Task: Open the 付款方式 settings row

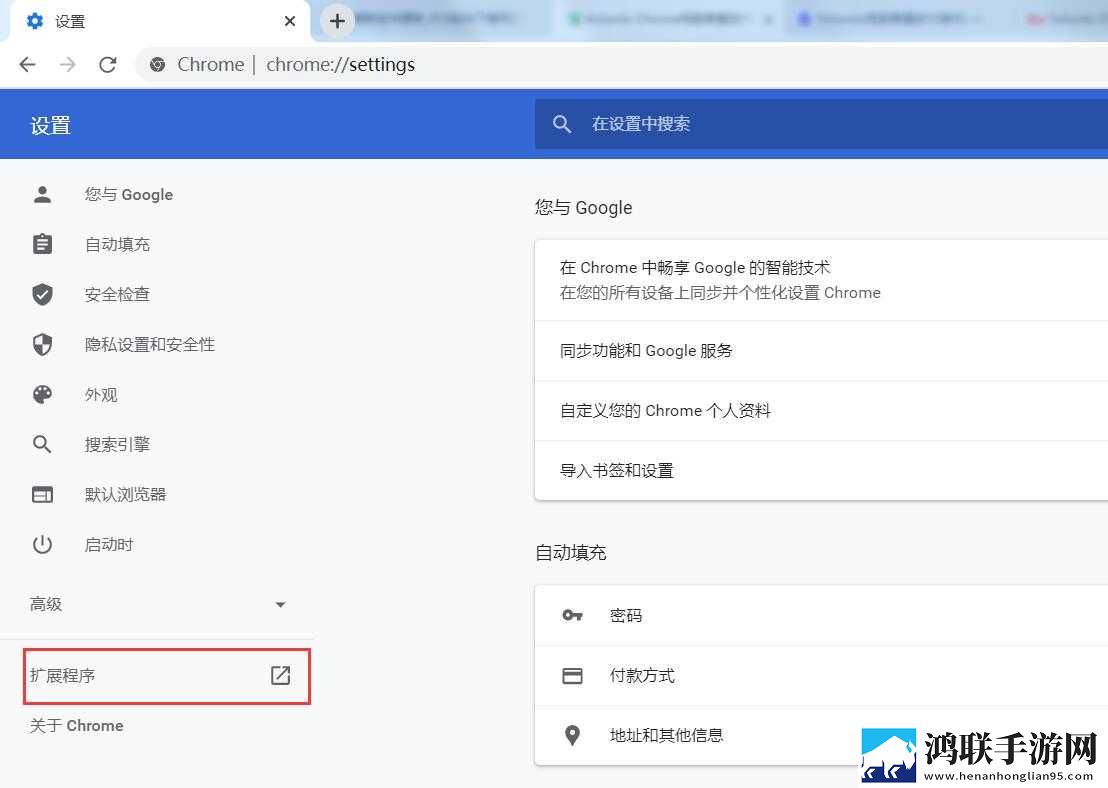Action: click(821, 676)
